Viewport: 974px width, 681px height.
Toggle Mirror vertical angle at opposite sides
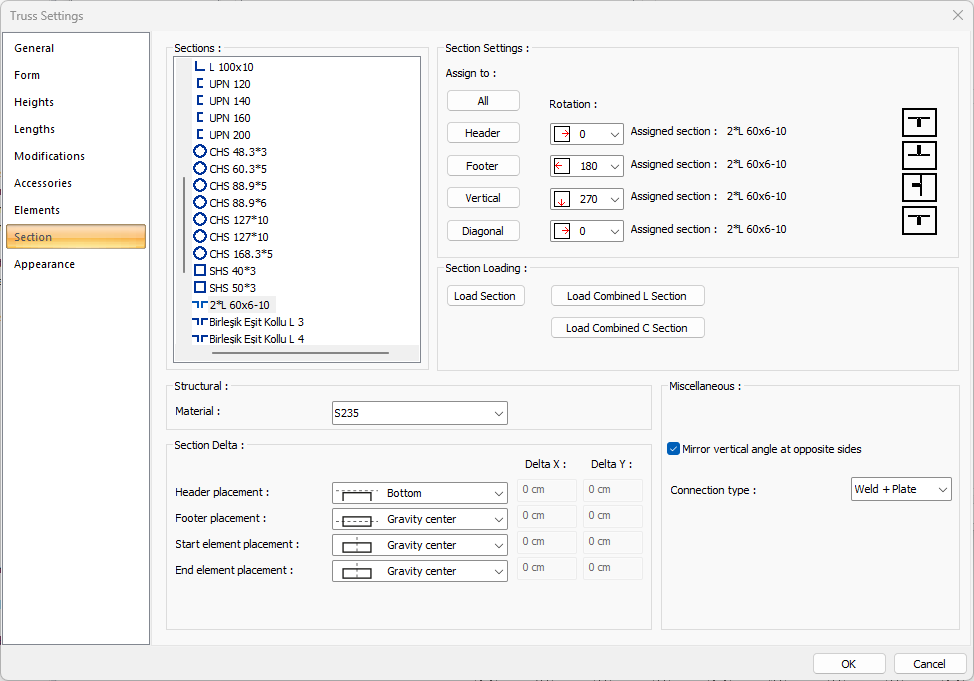click(674, 449)
